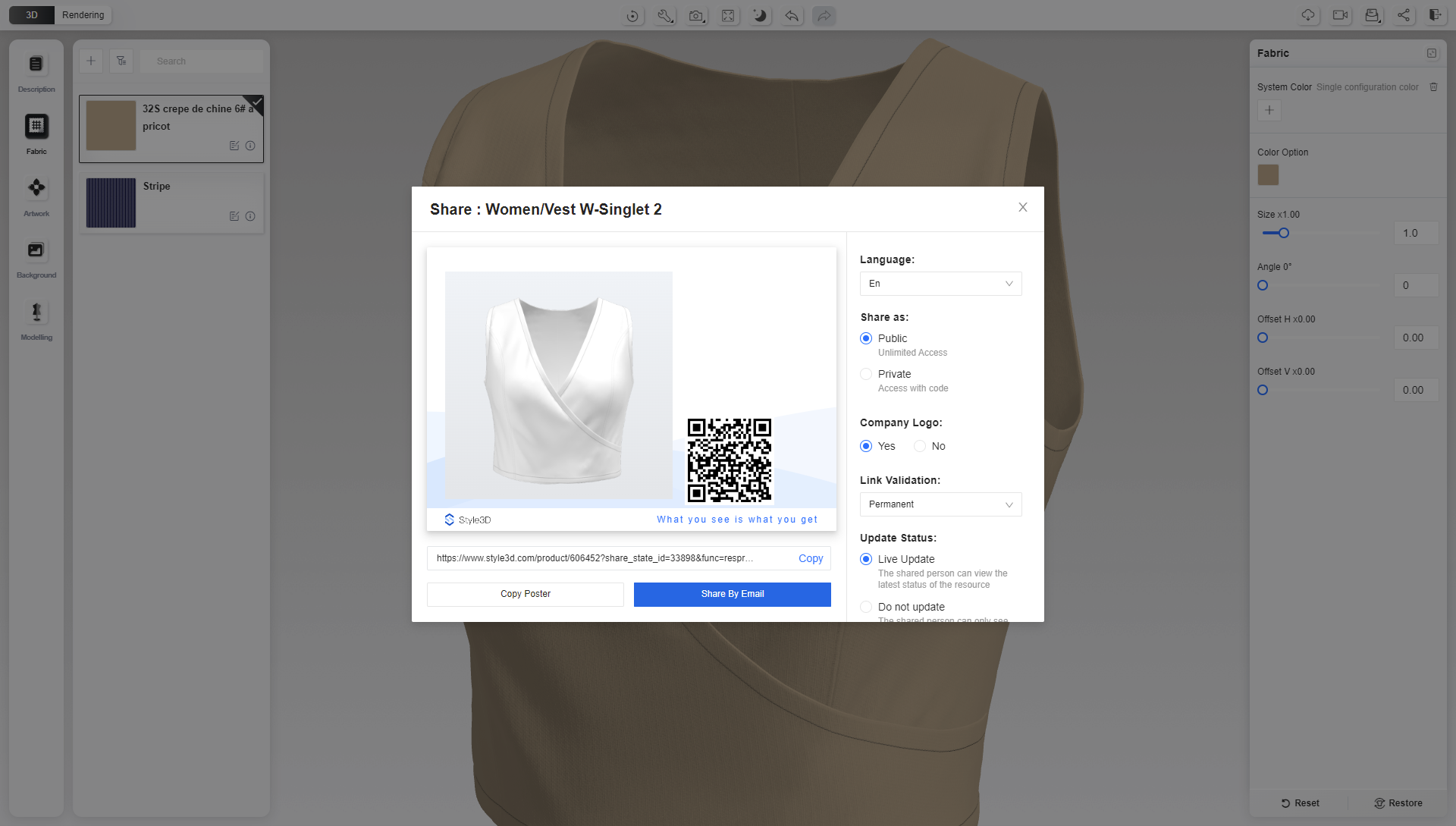Click the undo arrow in top toolbar
The height and width of the screenshot is (826, 1456).
(x=792, y=16)
